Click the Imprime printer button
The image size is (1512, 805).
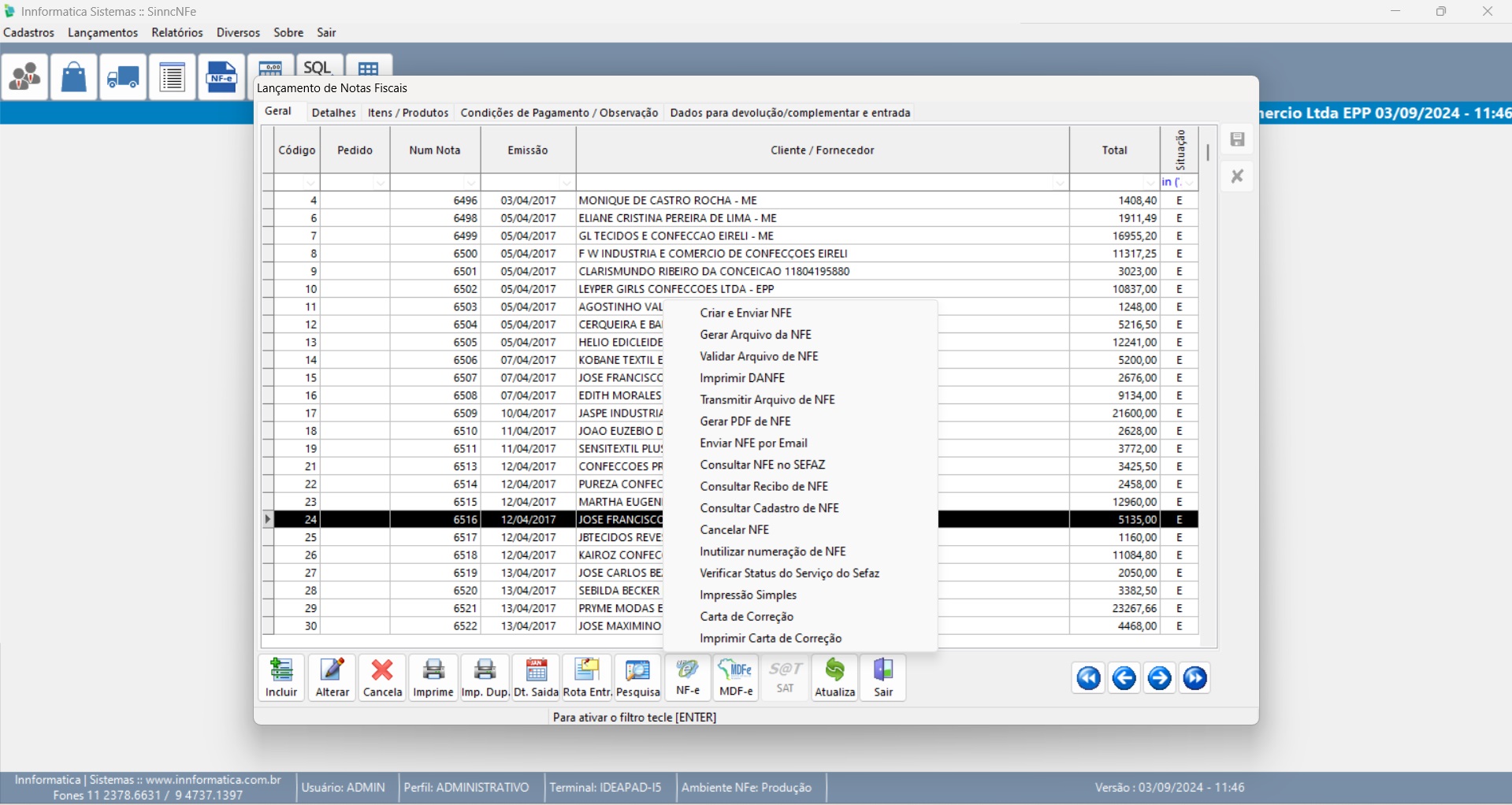(433, 677)
